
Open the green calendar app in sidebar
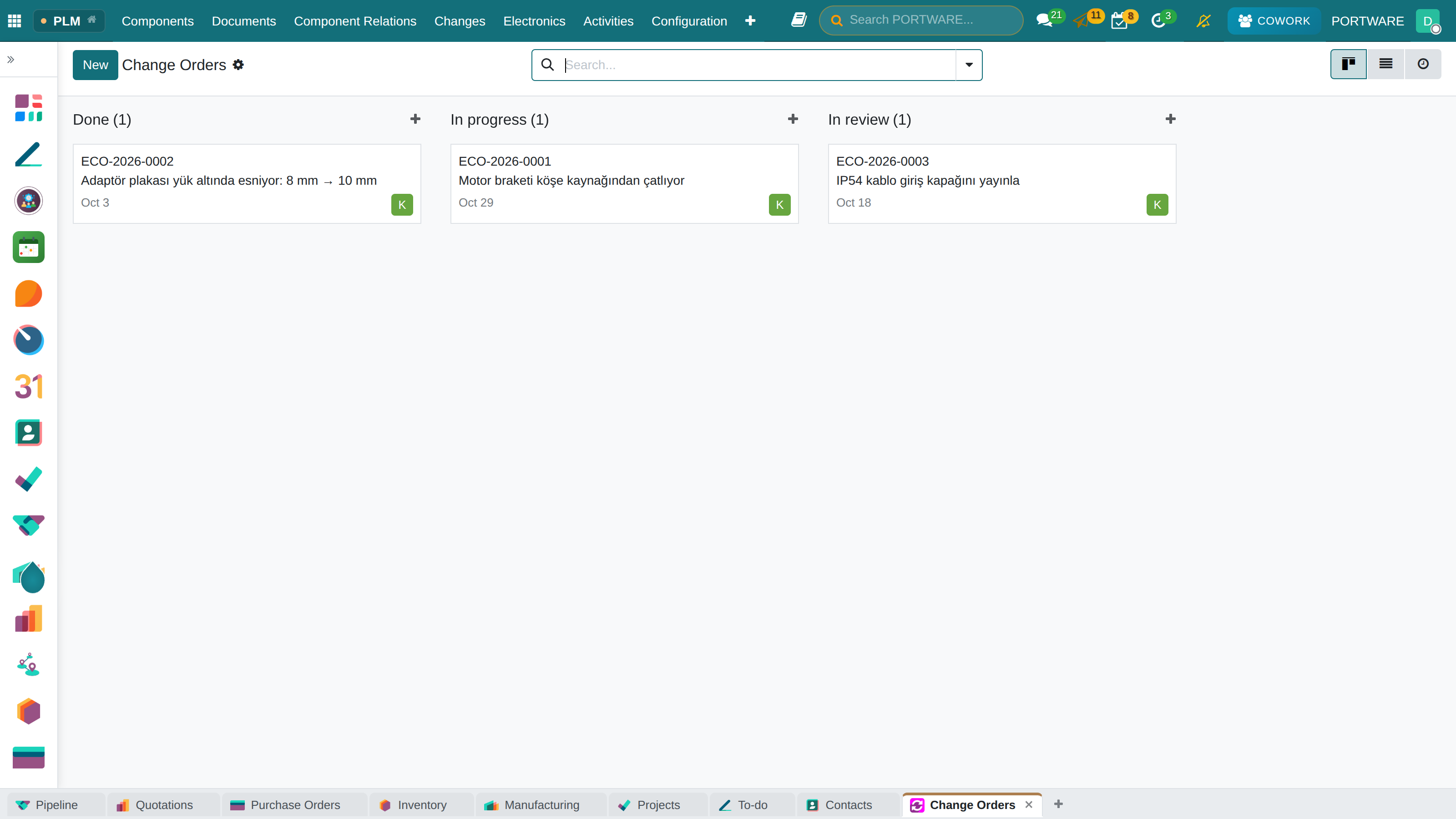[29, 247]
